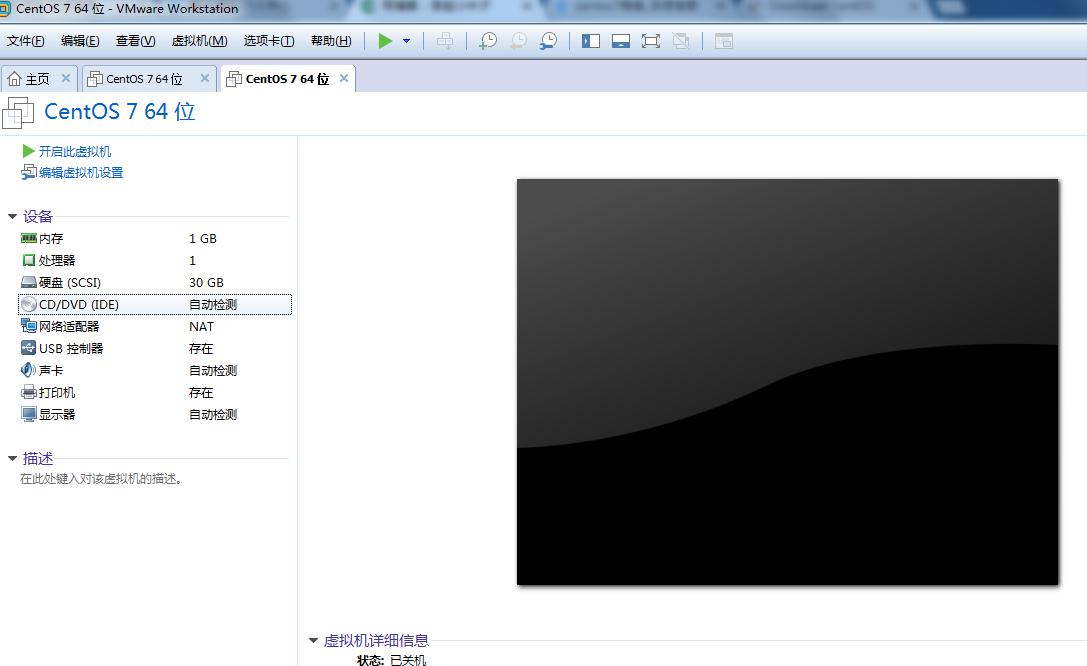Open the 查看(V) menu
The width and height of the screenshot is (1087, 666).
[x=135, y=41]
